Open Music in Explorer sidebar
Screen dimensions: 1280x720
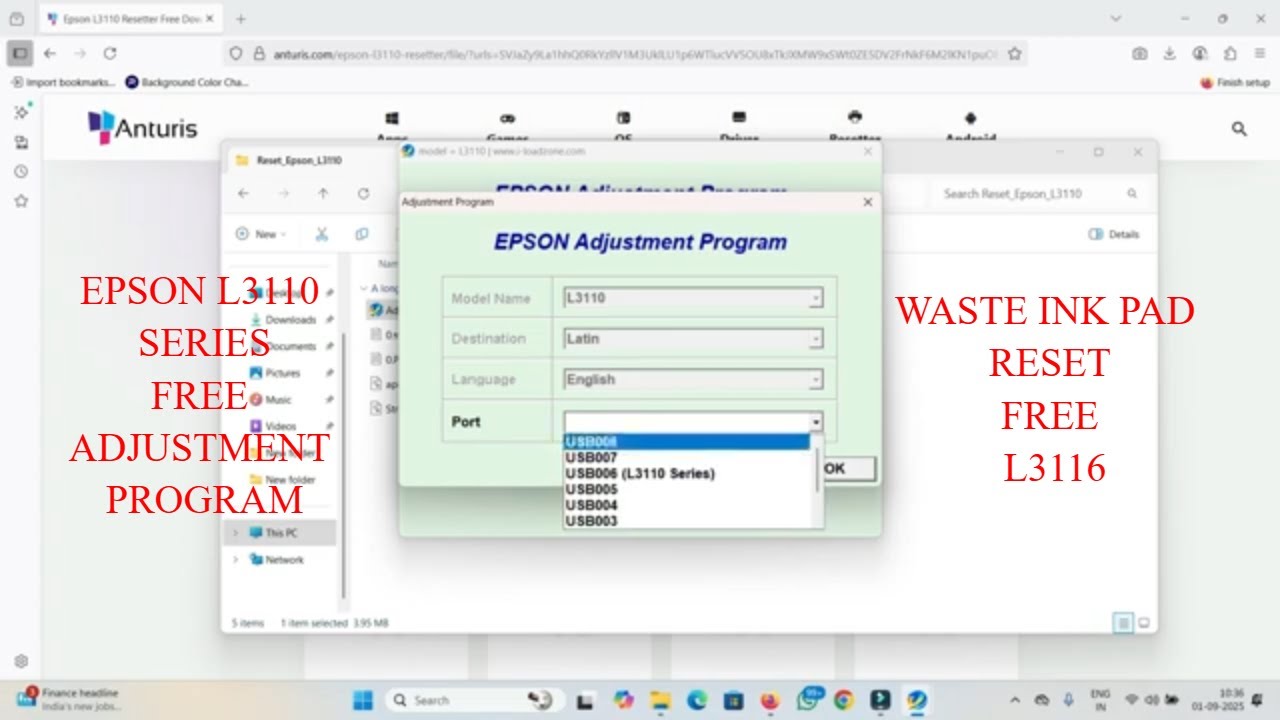[277, 400]
